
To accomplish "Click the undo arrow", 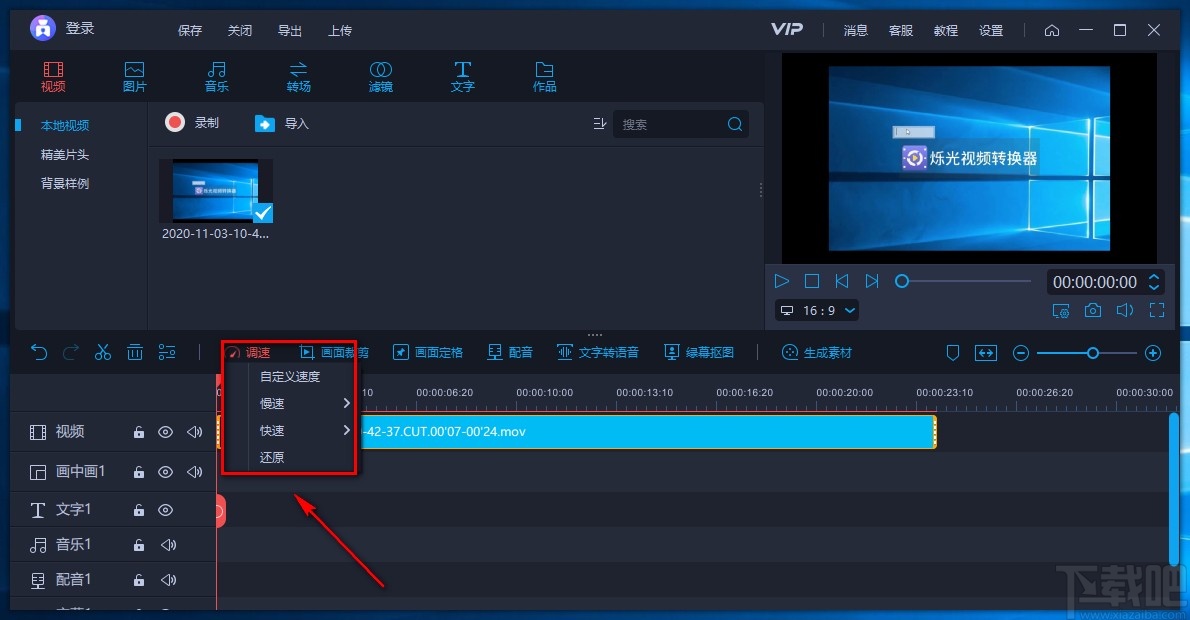I will click(39, 352).
